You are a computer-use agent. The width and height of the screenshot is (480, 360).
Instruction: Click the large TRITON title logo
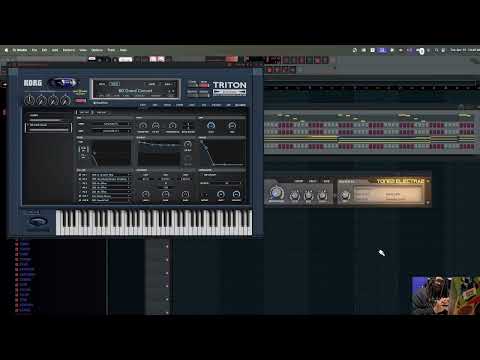pyautogui.click(x=230, y=85)
